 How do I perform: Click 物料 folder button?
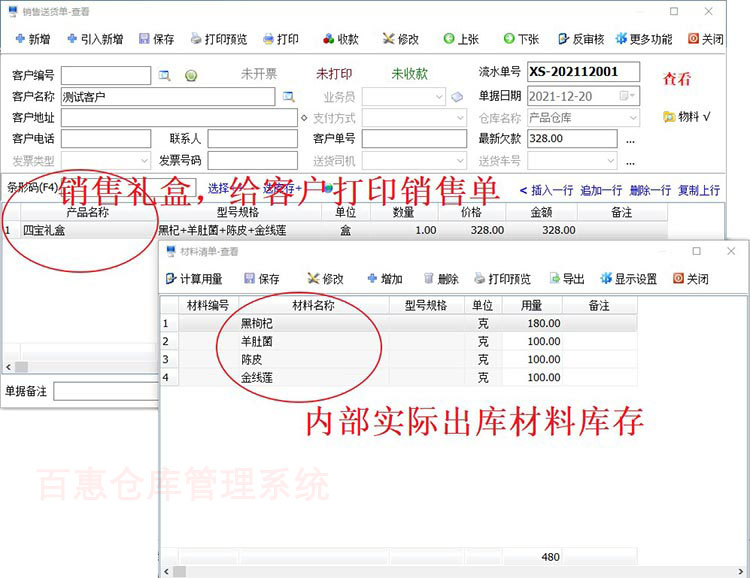pyautogui.click(x=686, y=117)
